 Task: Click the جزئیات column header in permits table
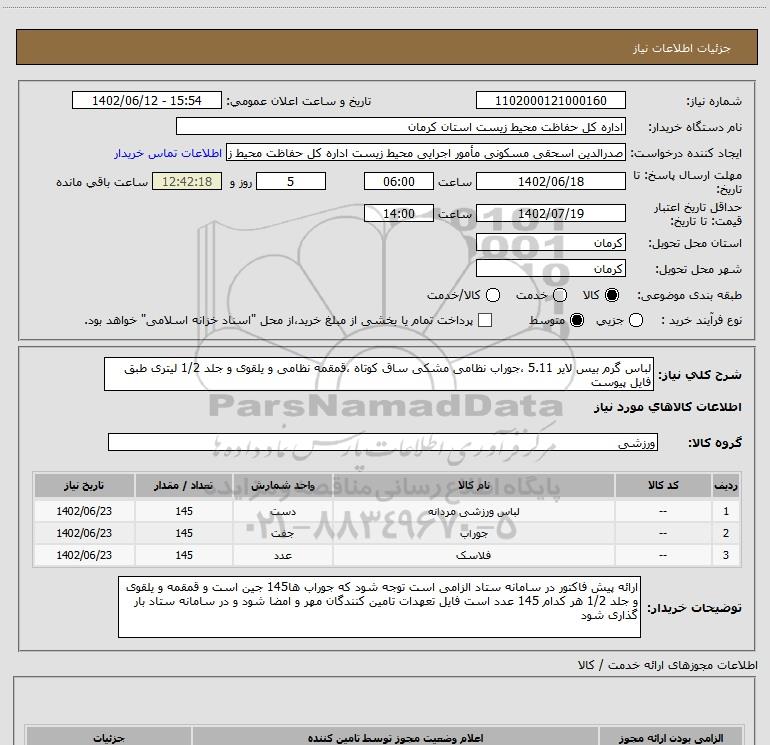(x=109, y=738)
